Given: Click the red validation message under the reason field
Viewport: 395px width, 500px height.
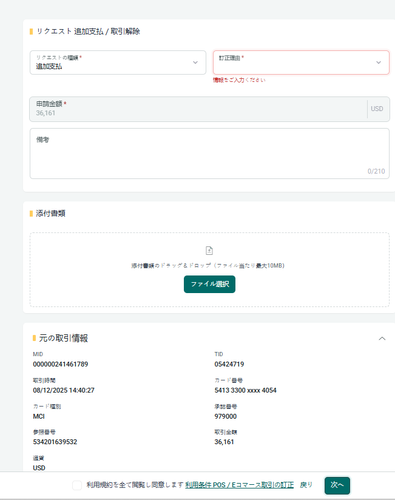Looking at the screenshot, I should 239,80.
